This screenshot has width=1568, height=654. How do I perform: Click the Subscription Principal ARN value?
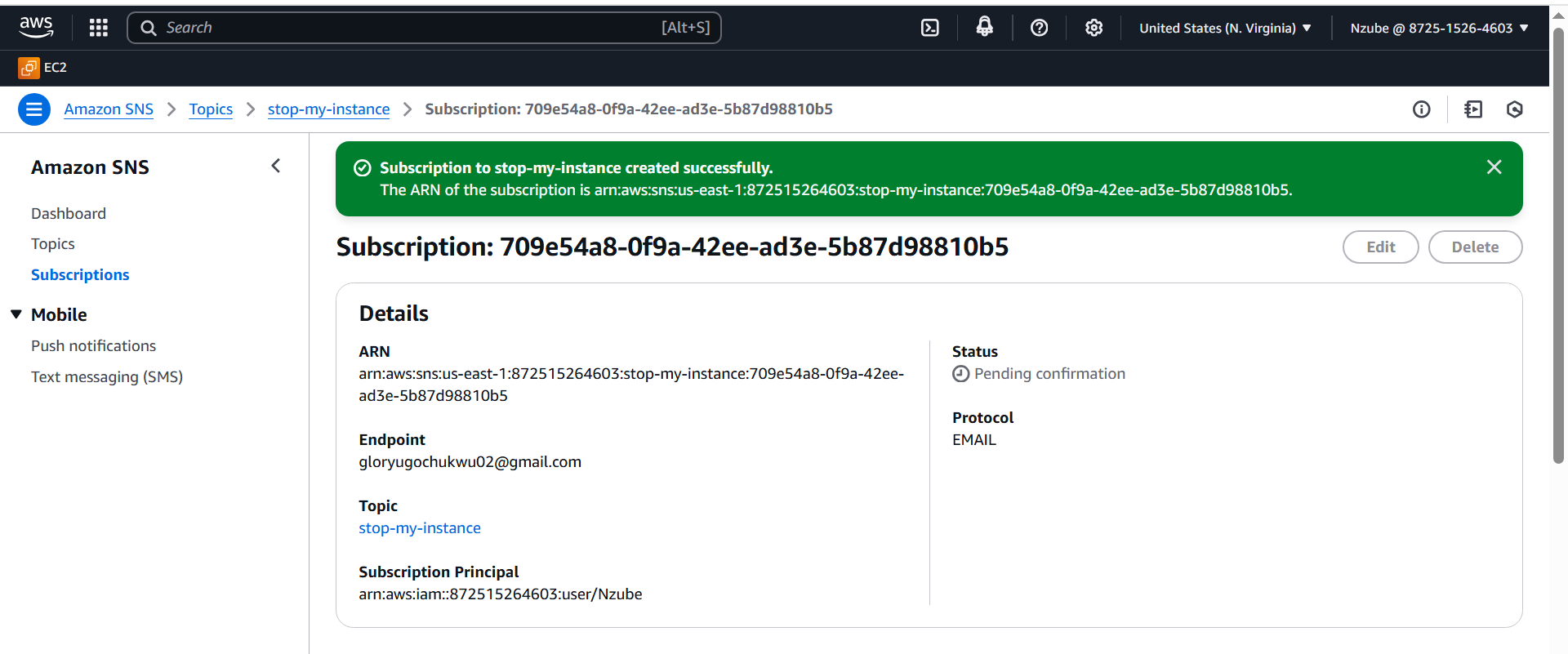(x=500, y=594)
